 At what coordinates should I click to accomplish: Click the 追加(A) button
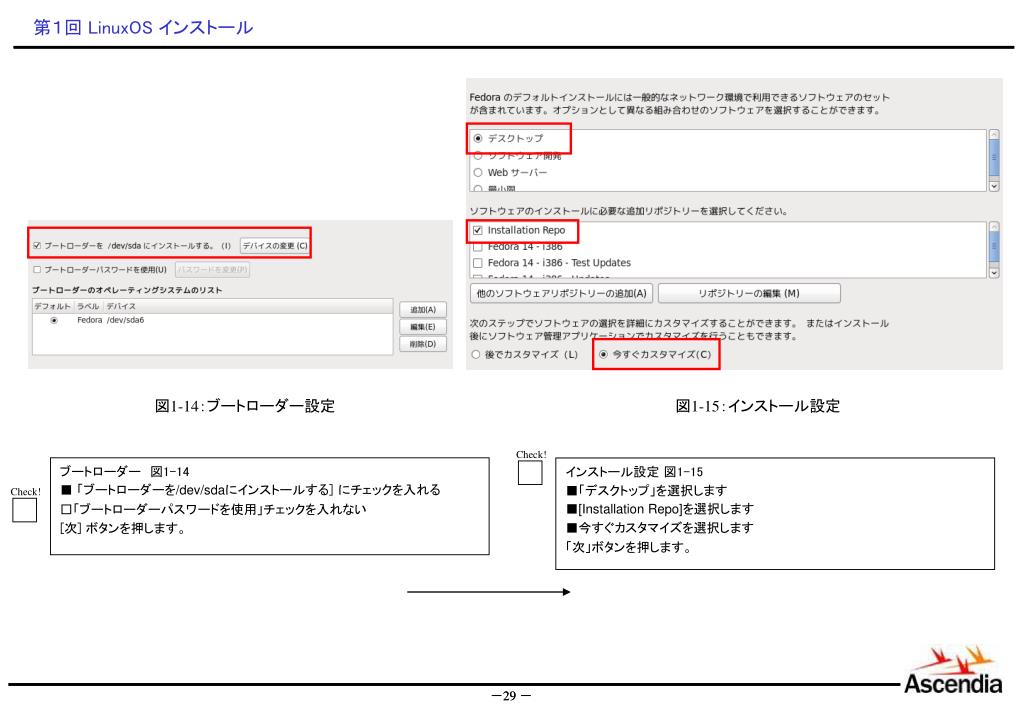point(423,310)
